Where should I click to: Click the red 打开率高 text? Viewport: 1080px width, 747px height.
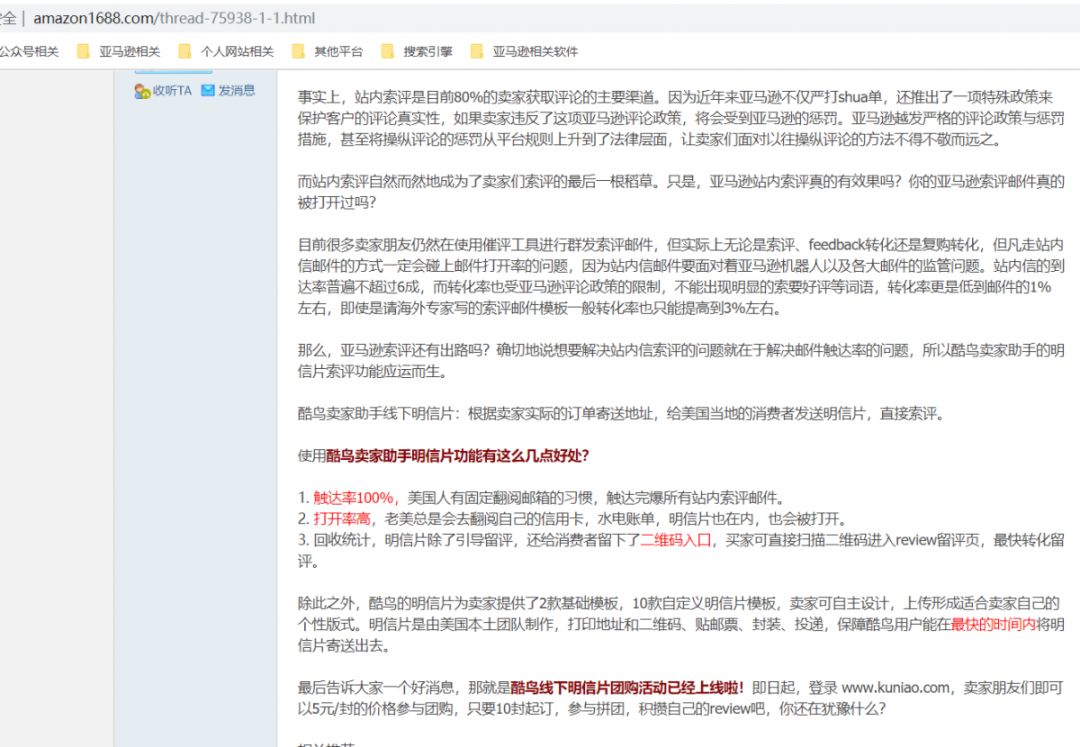[x=341, y=519]
